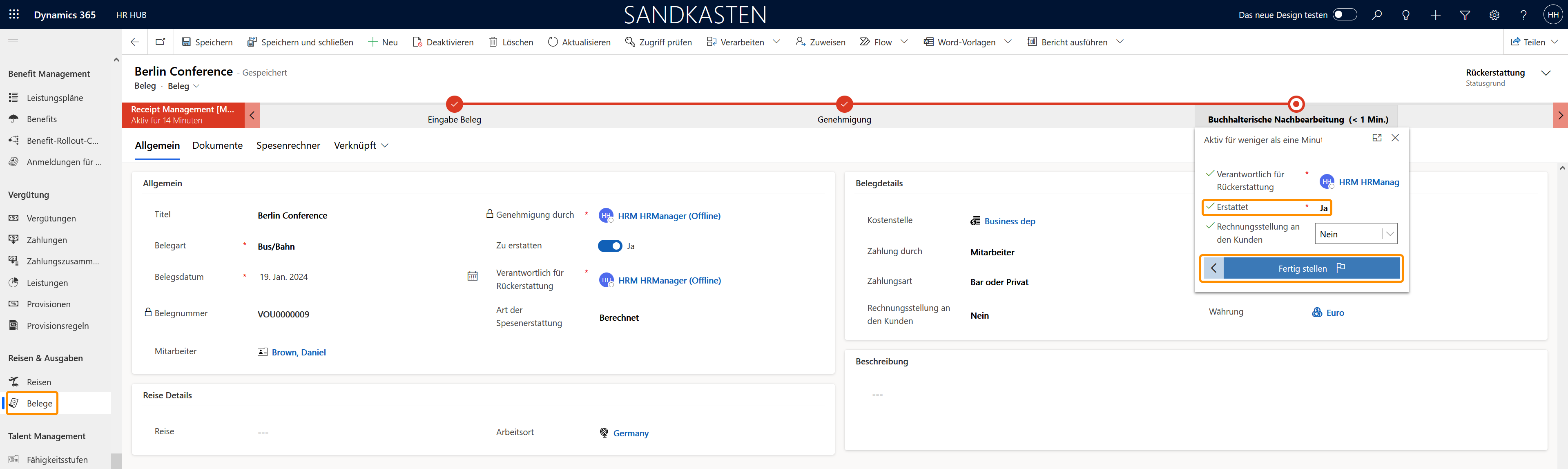Open the advanced filter funnel icon
Viewport: 1568px width, 469px height.
click(x=1465, y=15)
